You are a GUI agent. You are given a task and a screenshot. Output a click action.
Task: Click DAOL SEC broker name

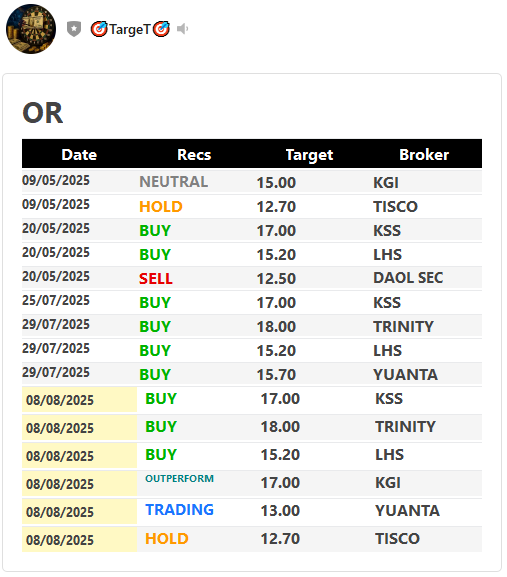click(x=408, y=278)
